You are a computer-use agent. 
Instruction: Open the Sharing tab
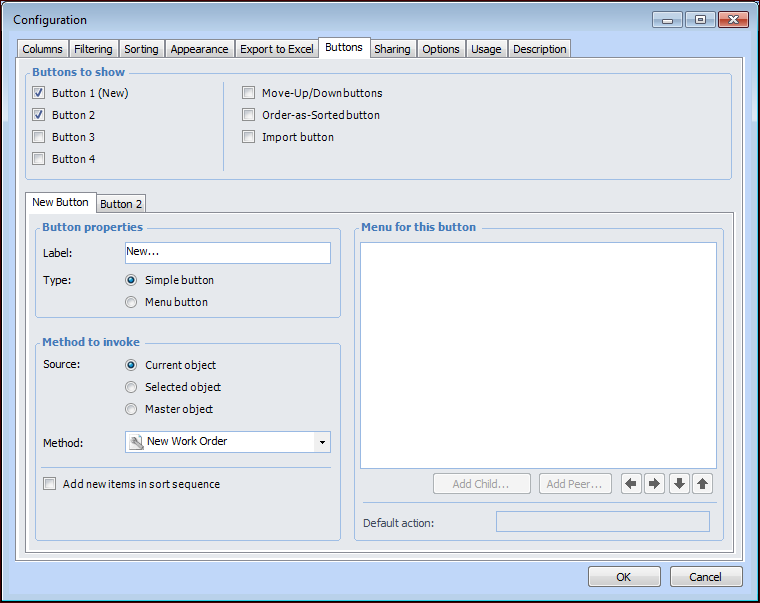(x=392, y=49)
